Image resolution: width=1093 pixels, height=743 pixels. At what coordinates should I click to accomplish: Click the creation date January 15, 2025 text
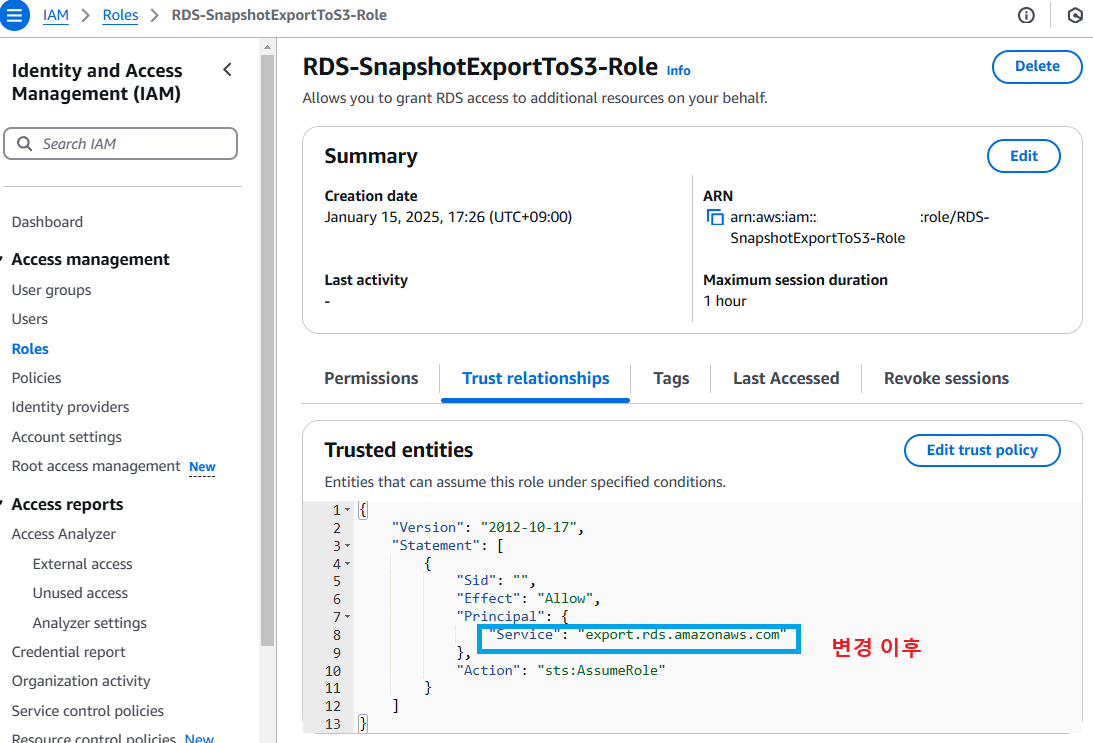click(x=448, y=217)
